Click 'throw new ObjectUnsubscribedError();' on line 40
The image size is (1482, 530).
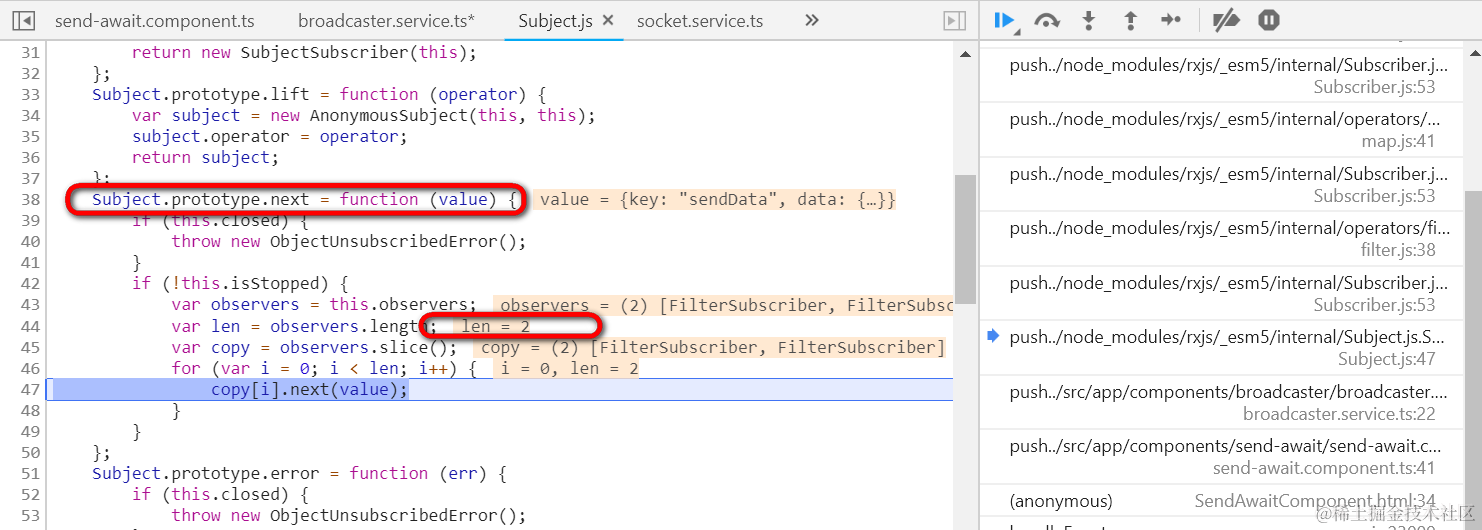pos(349,241)
